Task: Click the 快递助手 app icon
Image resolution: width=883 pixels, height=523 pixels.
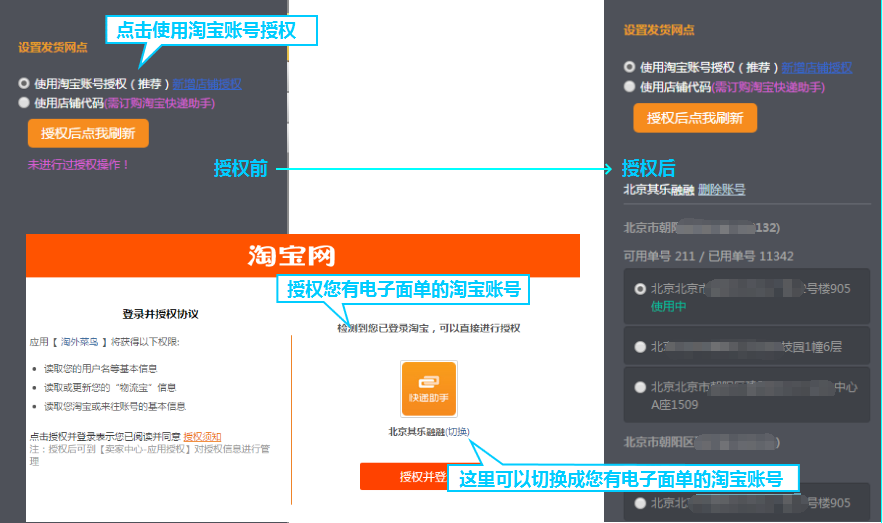Action: [429, 389]
